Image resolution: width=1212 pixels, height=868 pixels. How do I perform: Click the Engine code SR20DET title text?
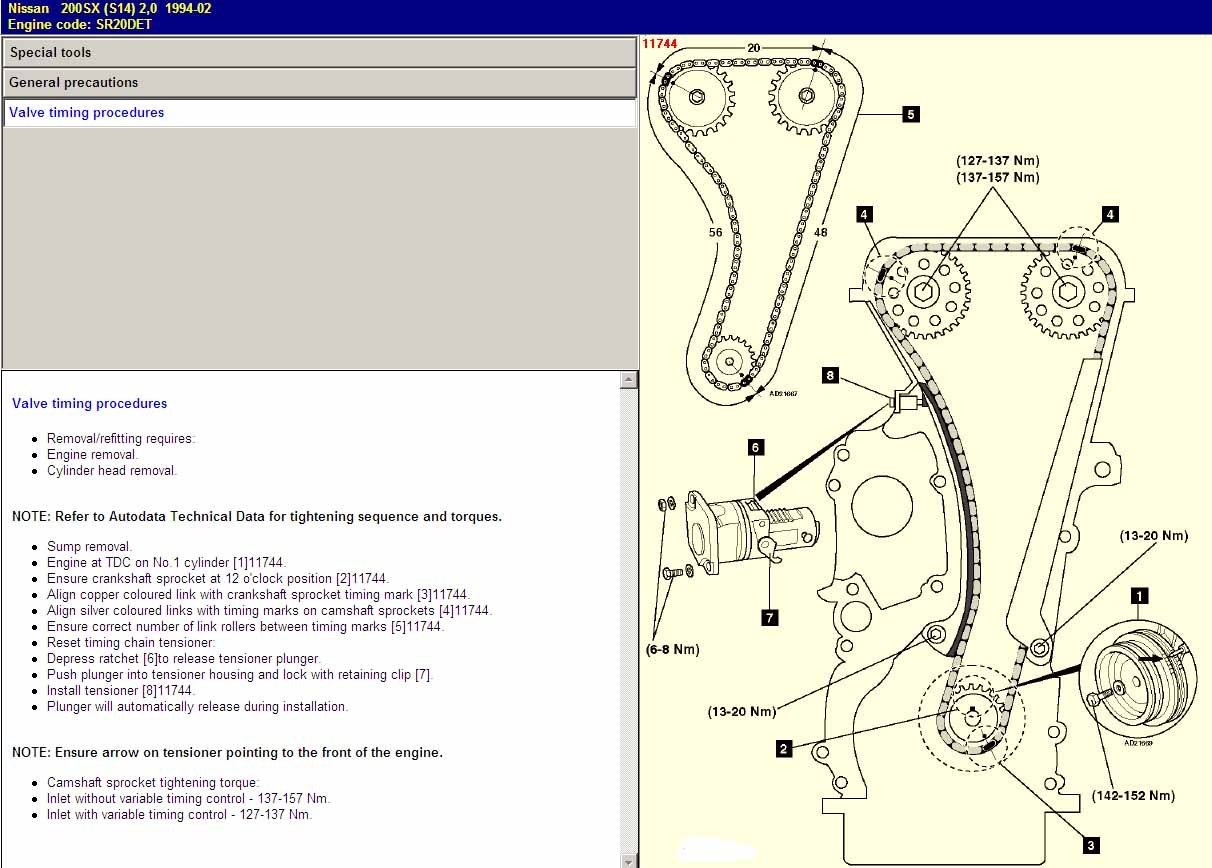[x=79, y=24]
